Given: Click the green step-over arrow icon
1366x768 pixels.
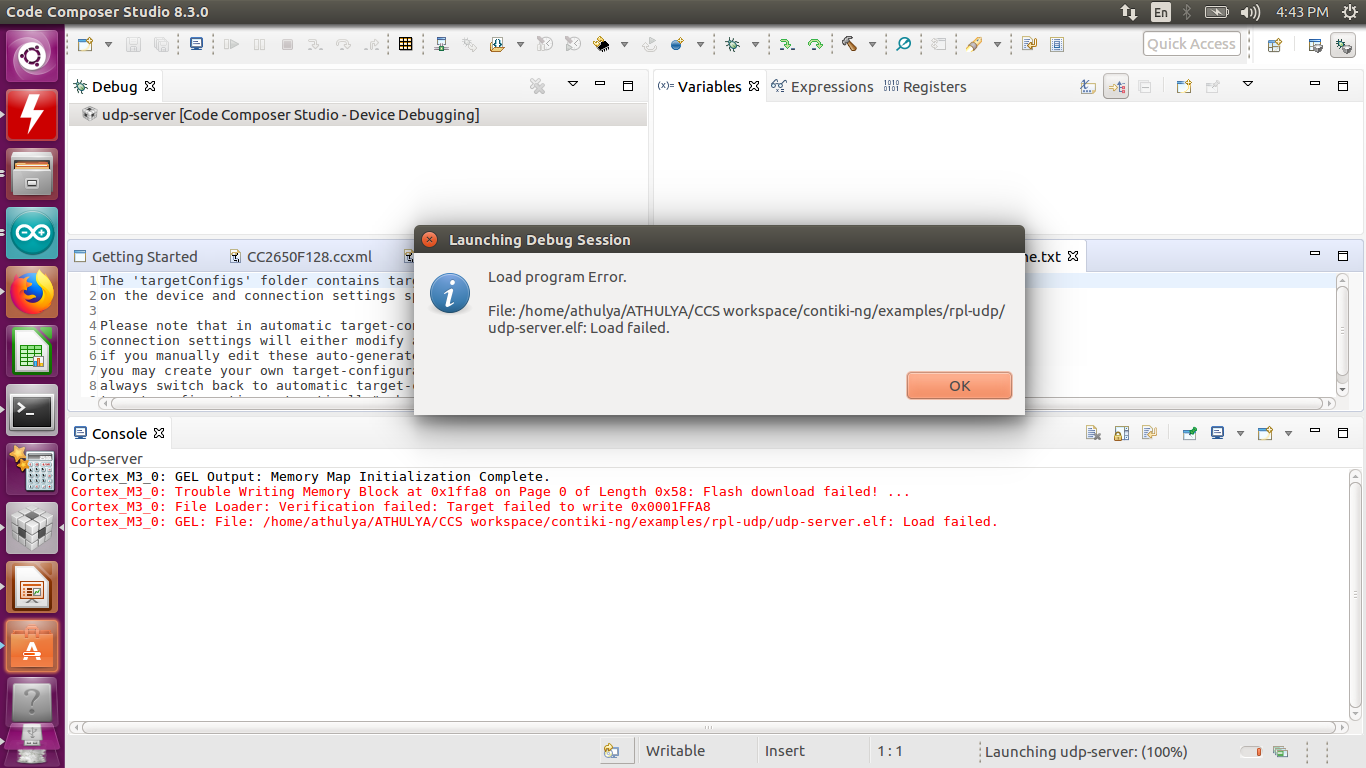Looking at the screenshot, I should click(x=815, y=44).
